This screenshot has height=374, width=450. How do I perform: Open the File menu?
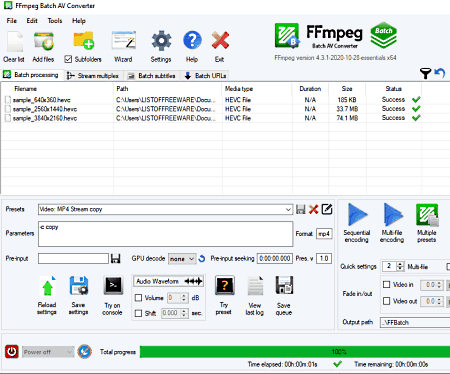tap(12, 21)
